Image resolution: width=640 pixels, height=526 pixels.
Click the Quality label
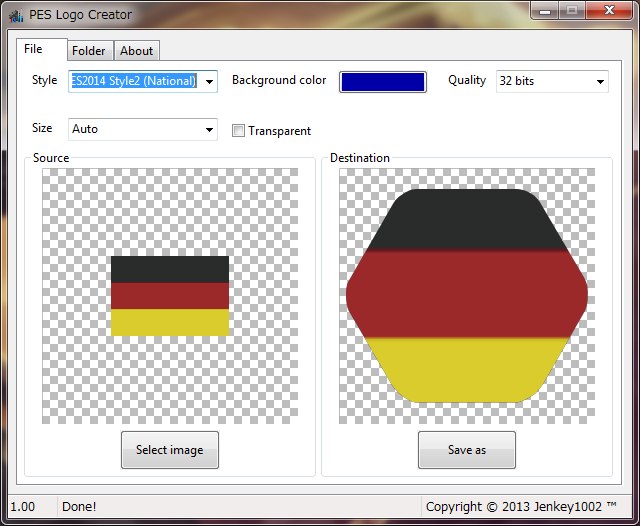[467, 80]
